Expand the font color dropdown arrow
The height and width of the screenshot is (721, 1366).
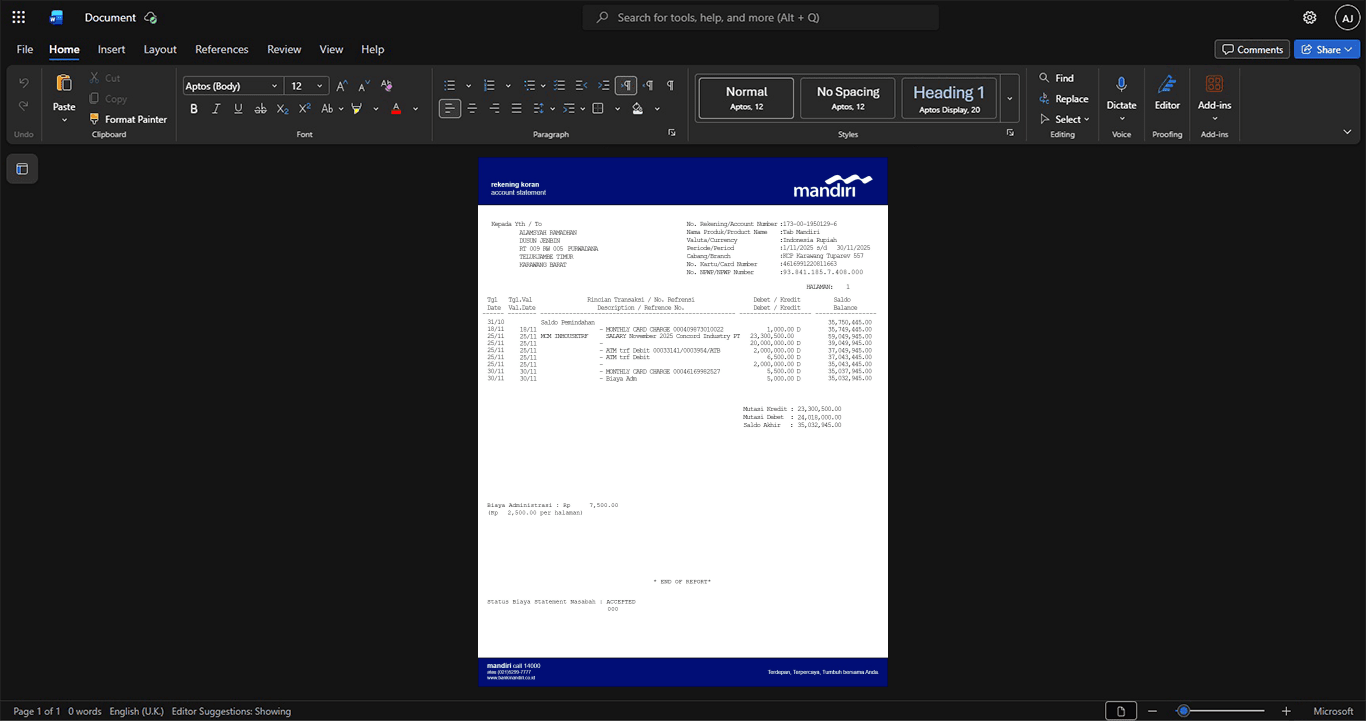pyautogui.click(x=415, y=108)
